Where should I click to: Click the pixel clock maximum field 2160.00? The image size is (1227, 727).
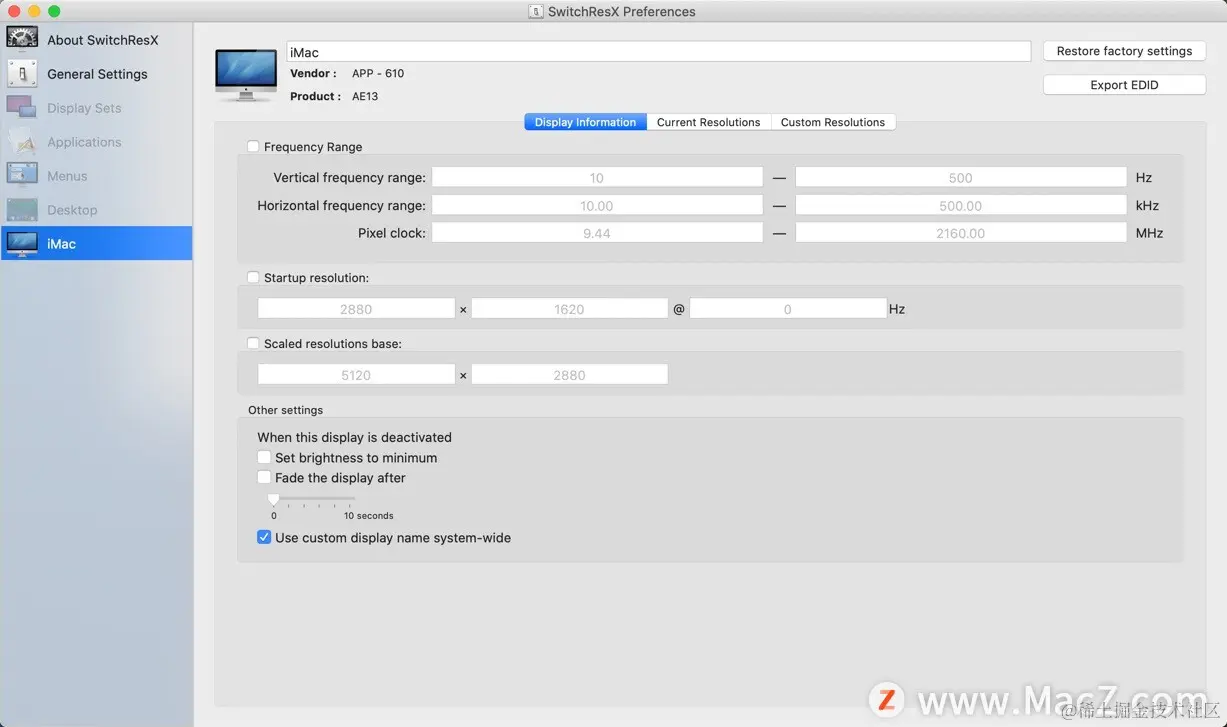[961, 232]
